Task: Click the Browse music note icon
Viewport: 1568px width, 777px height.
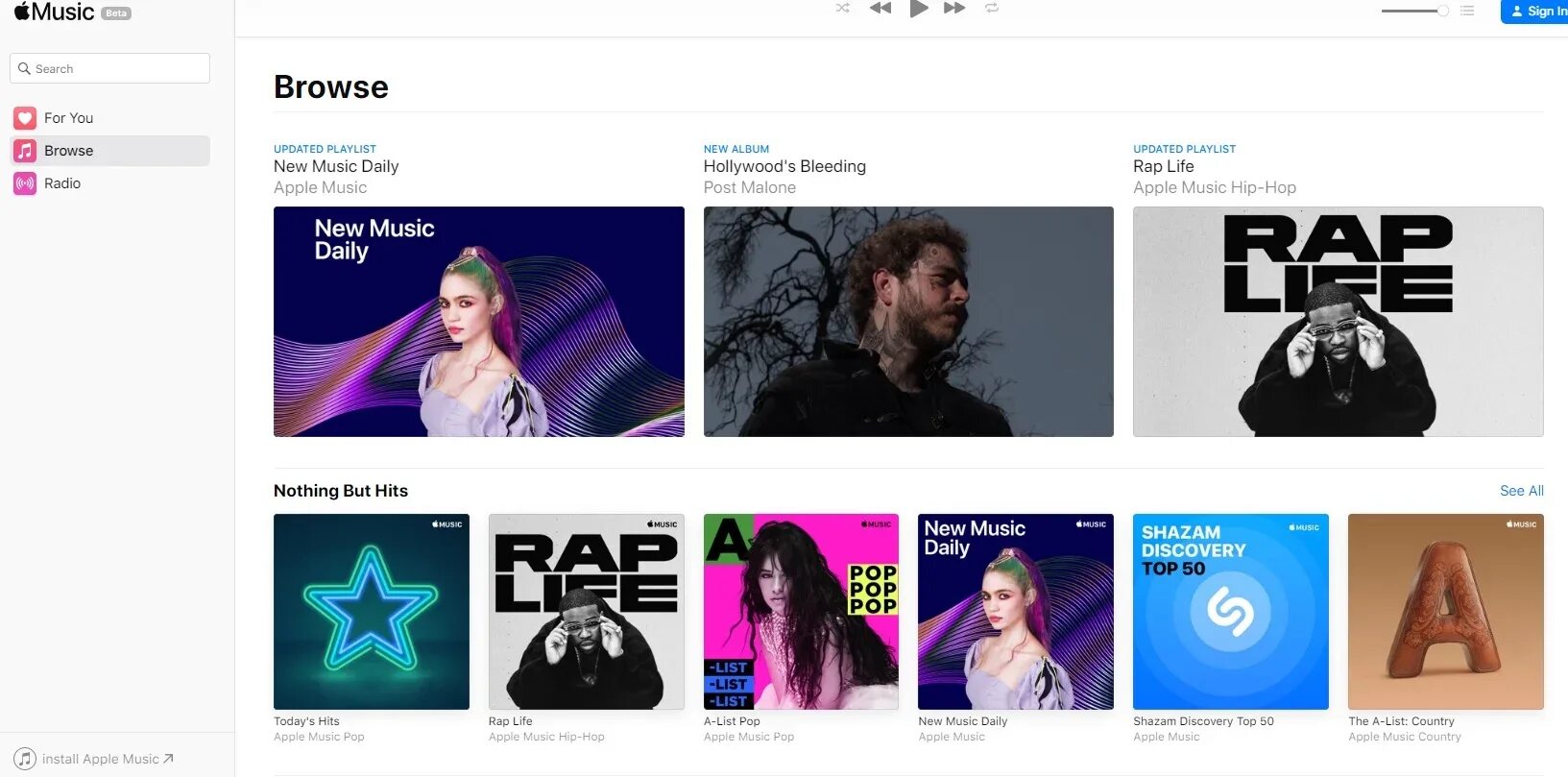Action: [25, 151]
